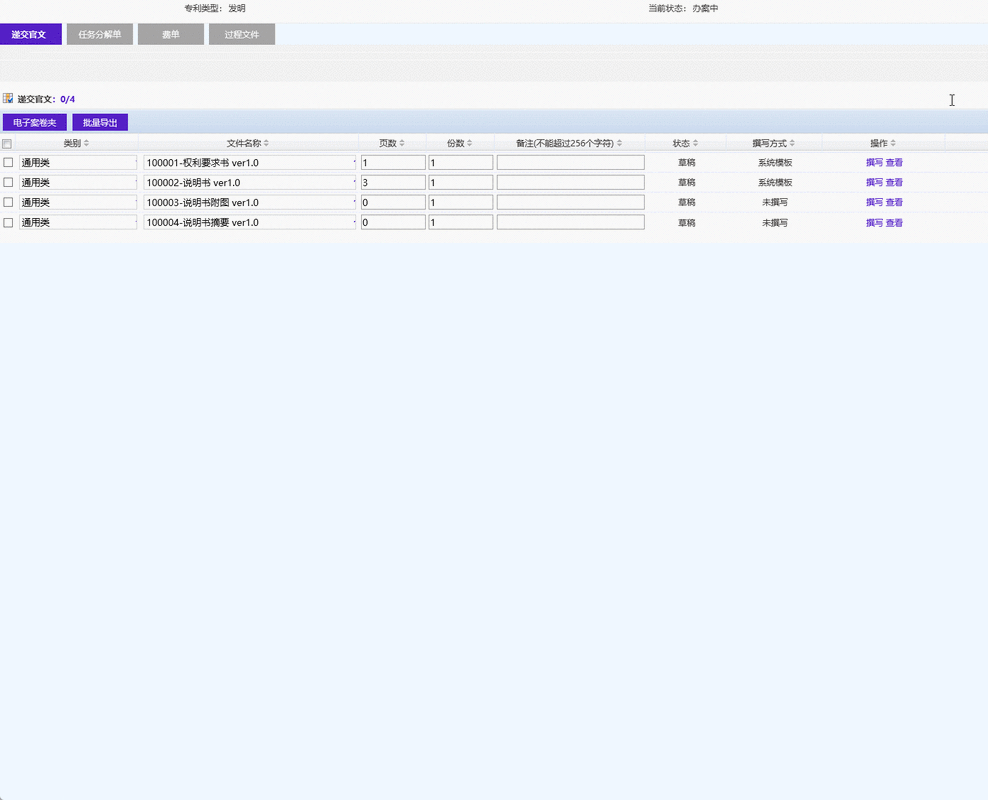988x800 pixels.
Task: Sort the table by the 类别 column arrows
Action: (x=86, y=143)
